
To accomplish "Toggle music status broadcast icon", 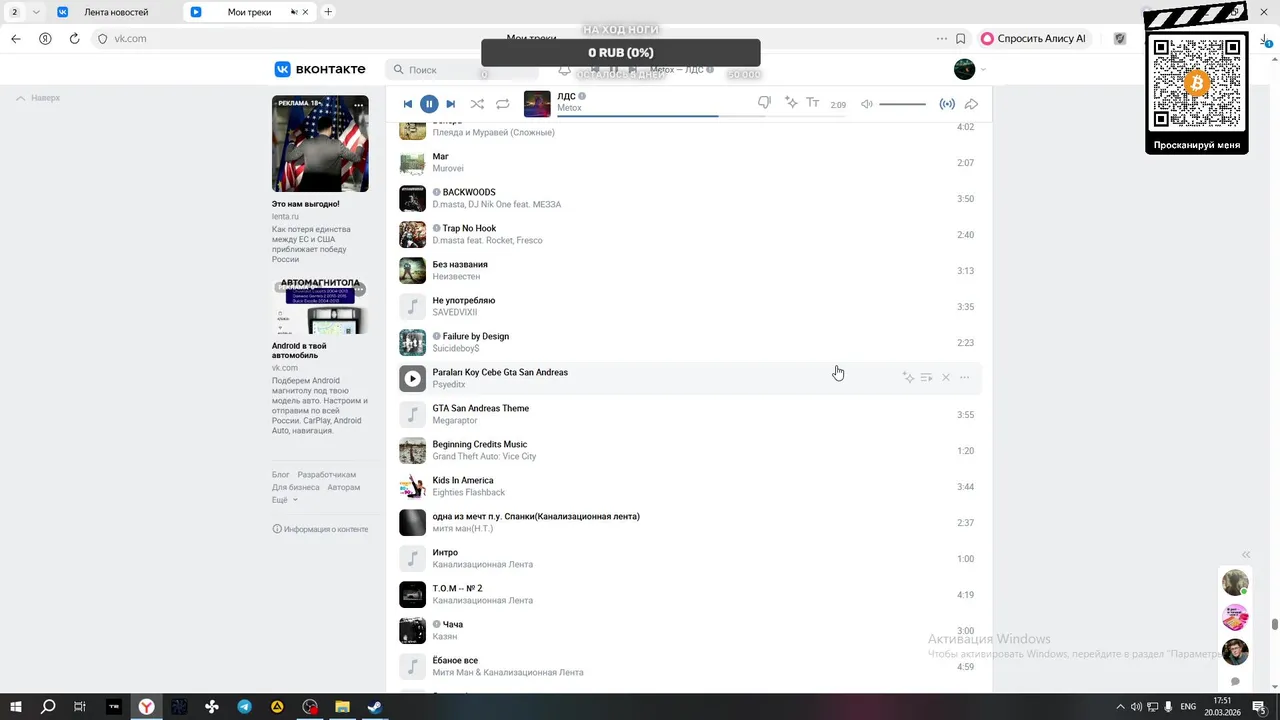I will click(947, 104).
